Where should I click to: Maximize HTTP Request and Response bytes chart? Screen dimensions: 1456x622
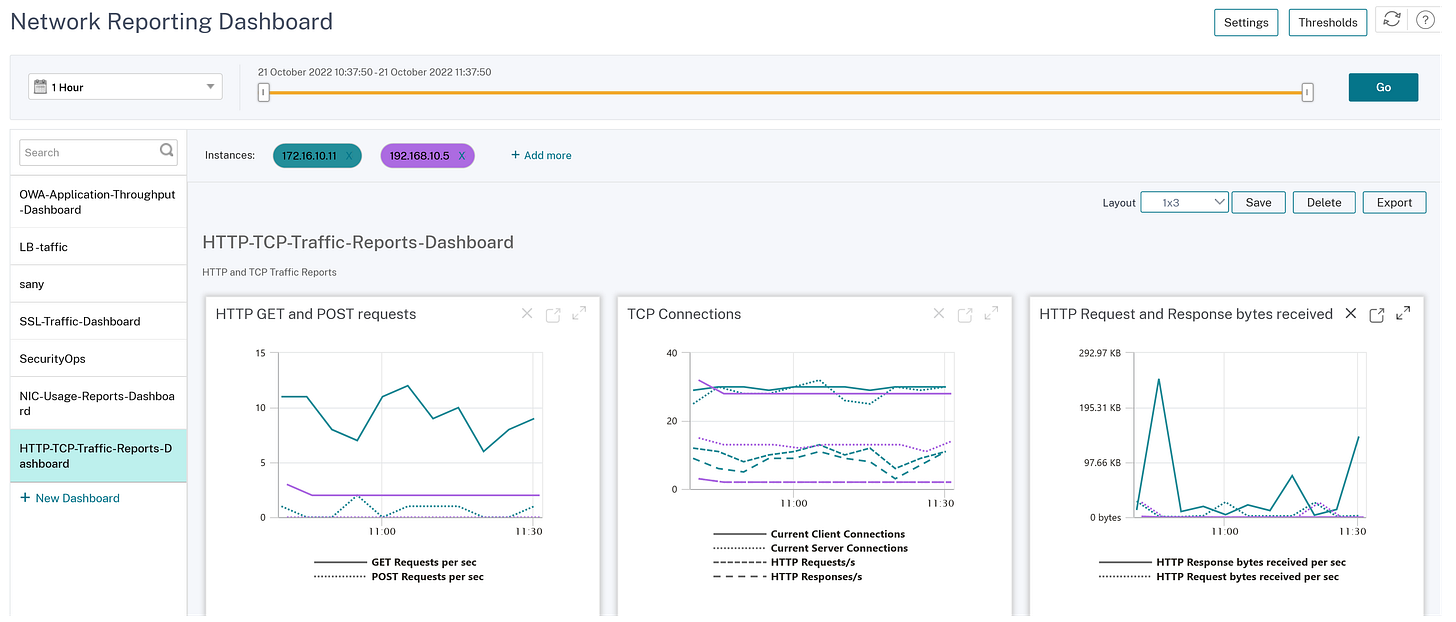coord(1403,313)
